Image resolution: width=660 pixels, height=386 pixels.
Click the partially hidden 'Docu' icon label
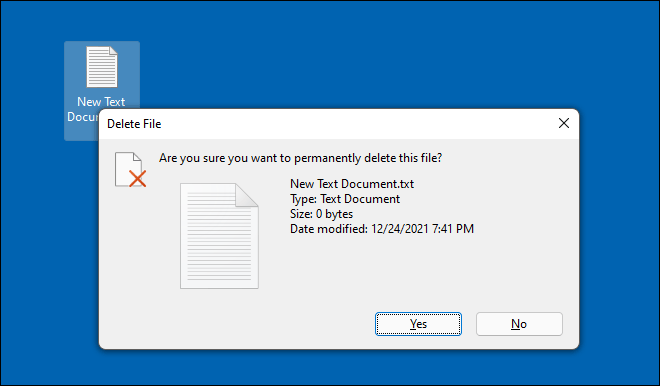[x=83, y=117]
